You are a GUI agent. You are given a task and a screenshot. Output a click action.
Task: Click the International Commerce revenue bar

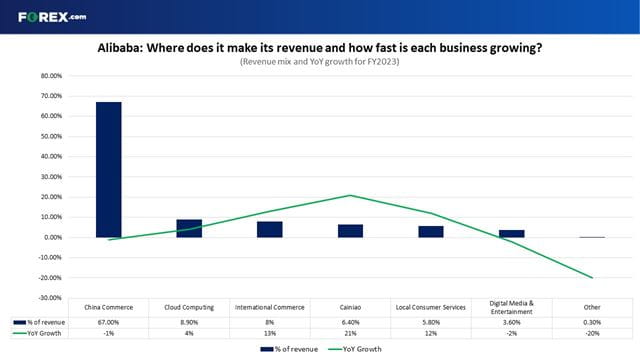pyautogui.click(x=269, y=229)
